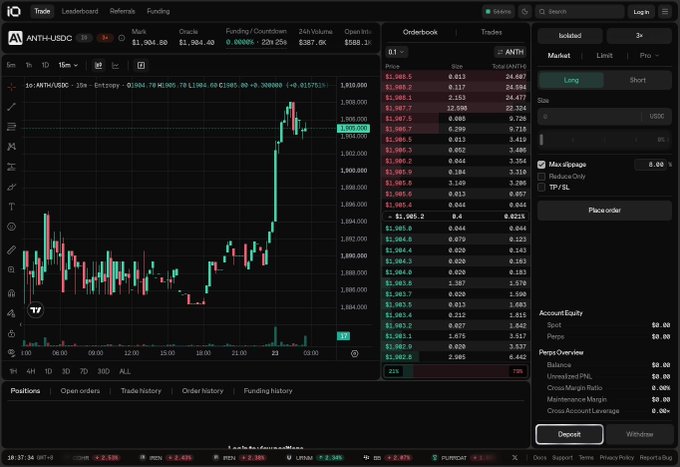Toggle the magnet mode icon
The width and height of the screenshot is (680, 467).
(12, 293)
